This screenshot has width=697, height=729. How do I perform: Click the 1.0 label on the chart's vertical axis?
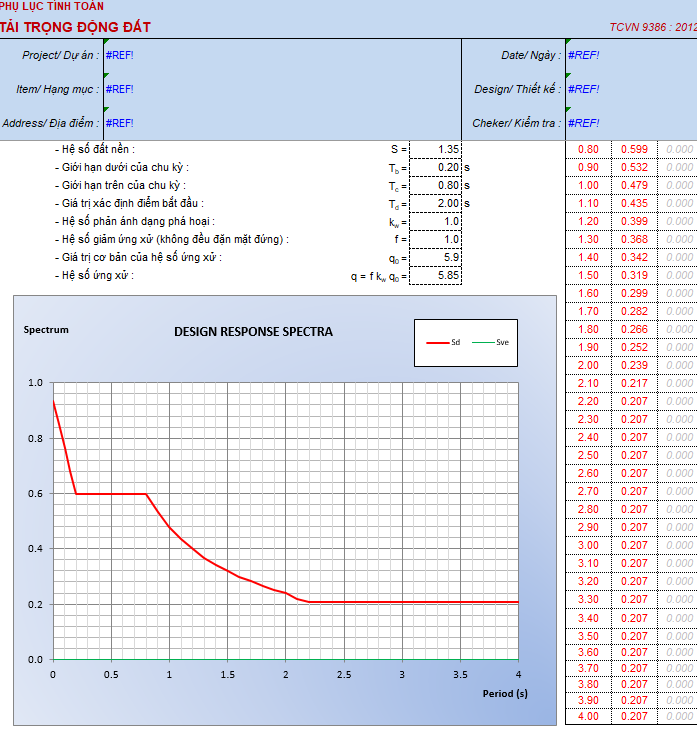click(35, 383)
